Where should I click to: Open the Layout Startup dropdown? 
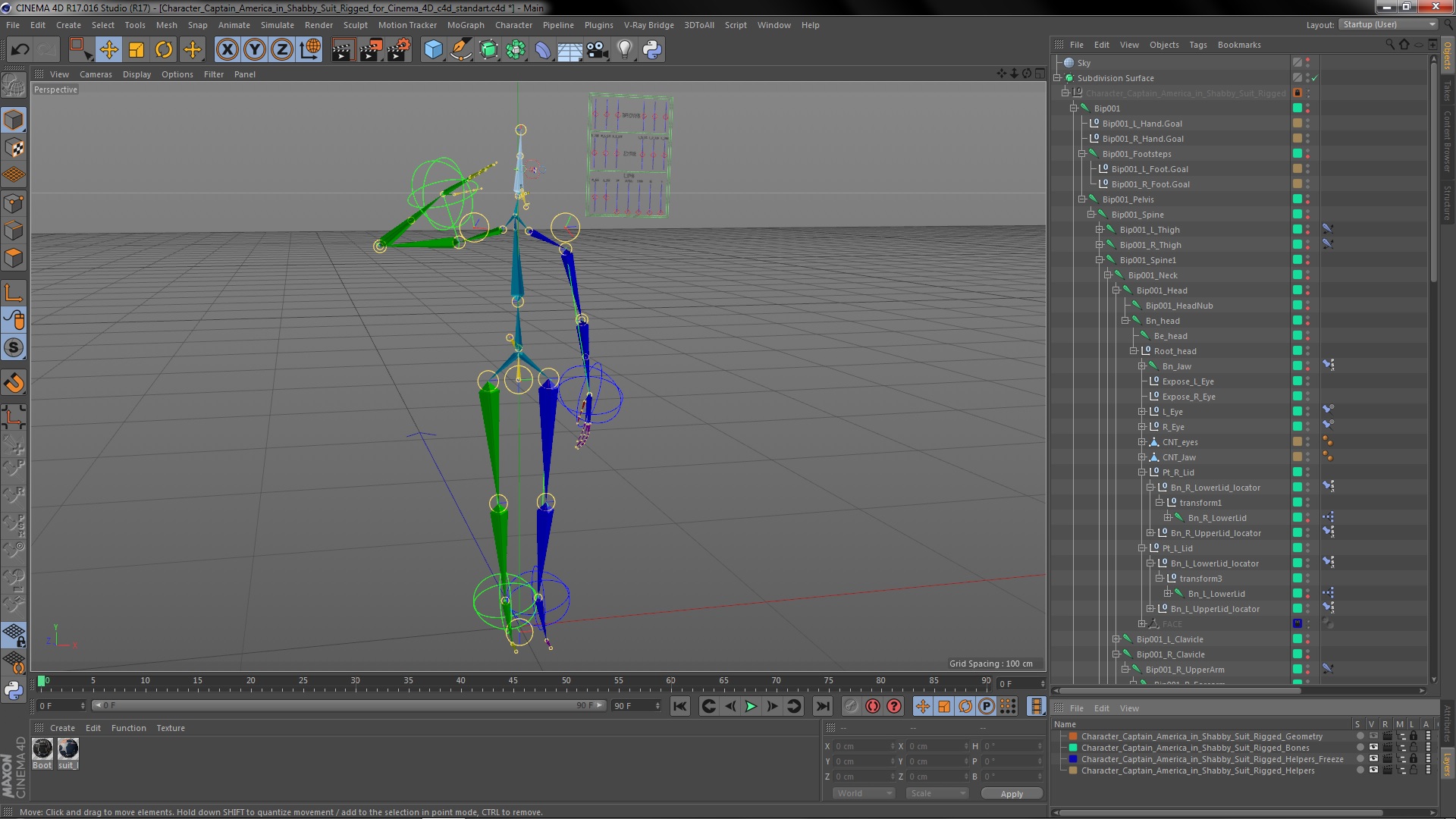pyautogui.click(x=1389, y=24)
